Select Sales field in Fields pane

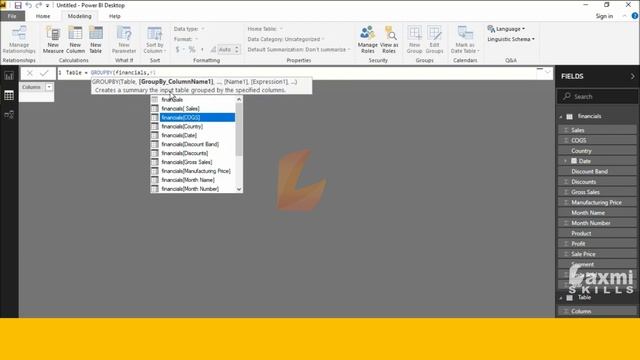(x=598, y=130)
